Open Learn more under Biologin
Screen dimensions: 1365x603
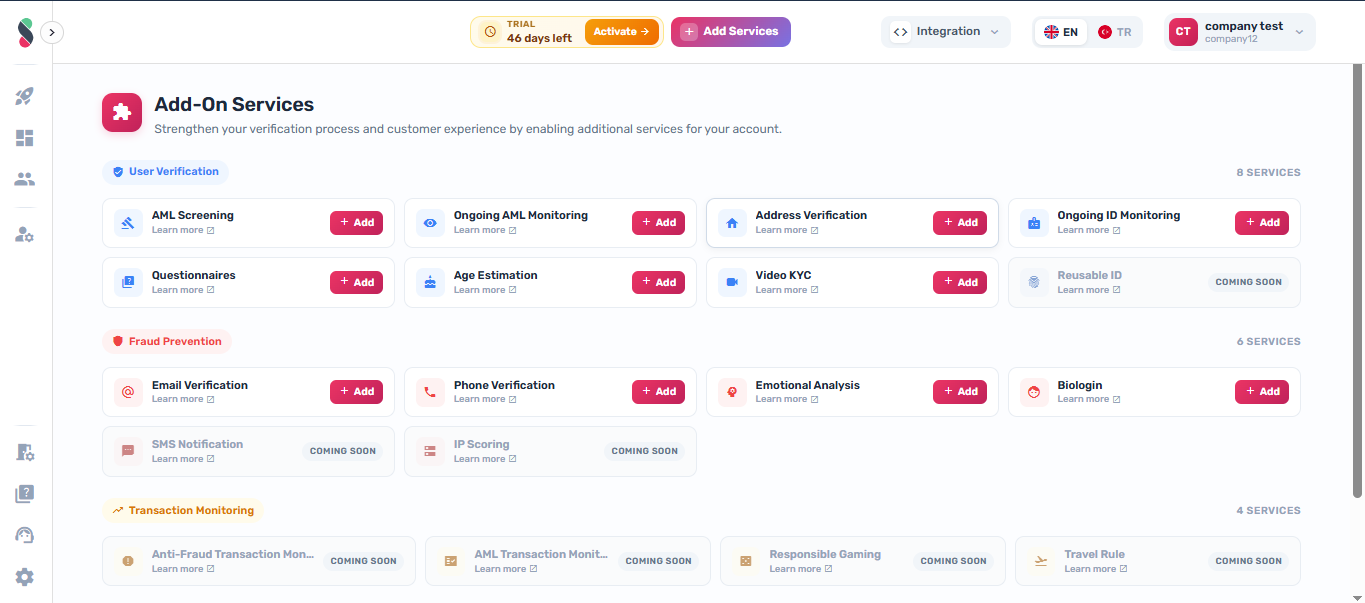click(x=1089, y=399)
